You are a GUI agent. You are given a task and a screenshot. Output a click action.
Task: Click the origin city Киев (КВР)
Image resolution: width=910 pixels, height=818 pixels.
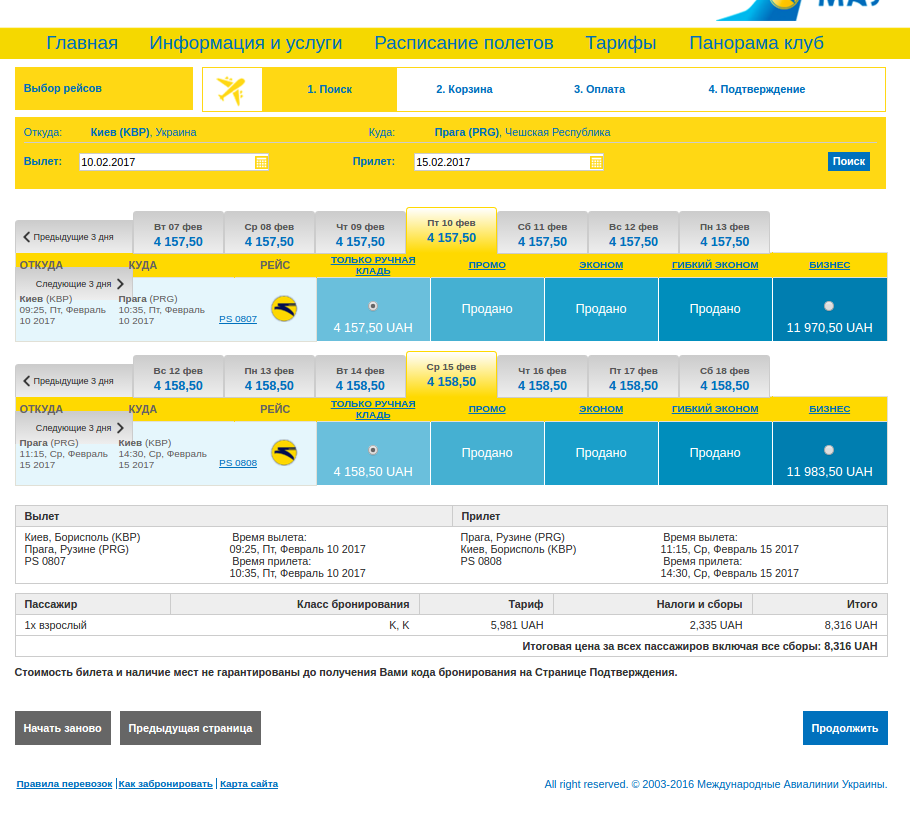[x=121, y=132]
